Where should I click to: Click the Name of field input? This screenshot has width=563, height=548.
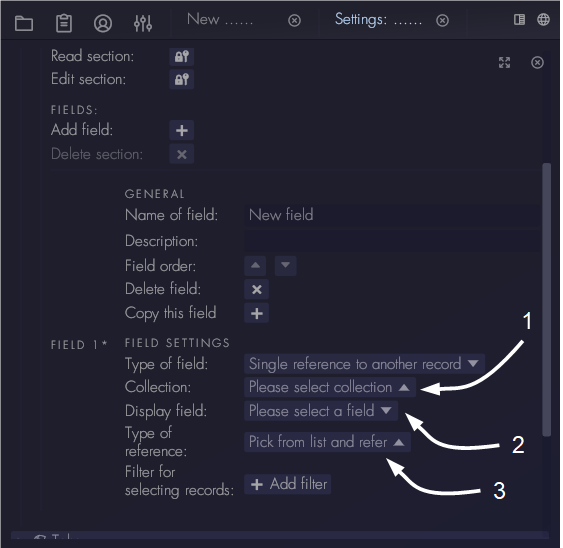point(392,215)
